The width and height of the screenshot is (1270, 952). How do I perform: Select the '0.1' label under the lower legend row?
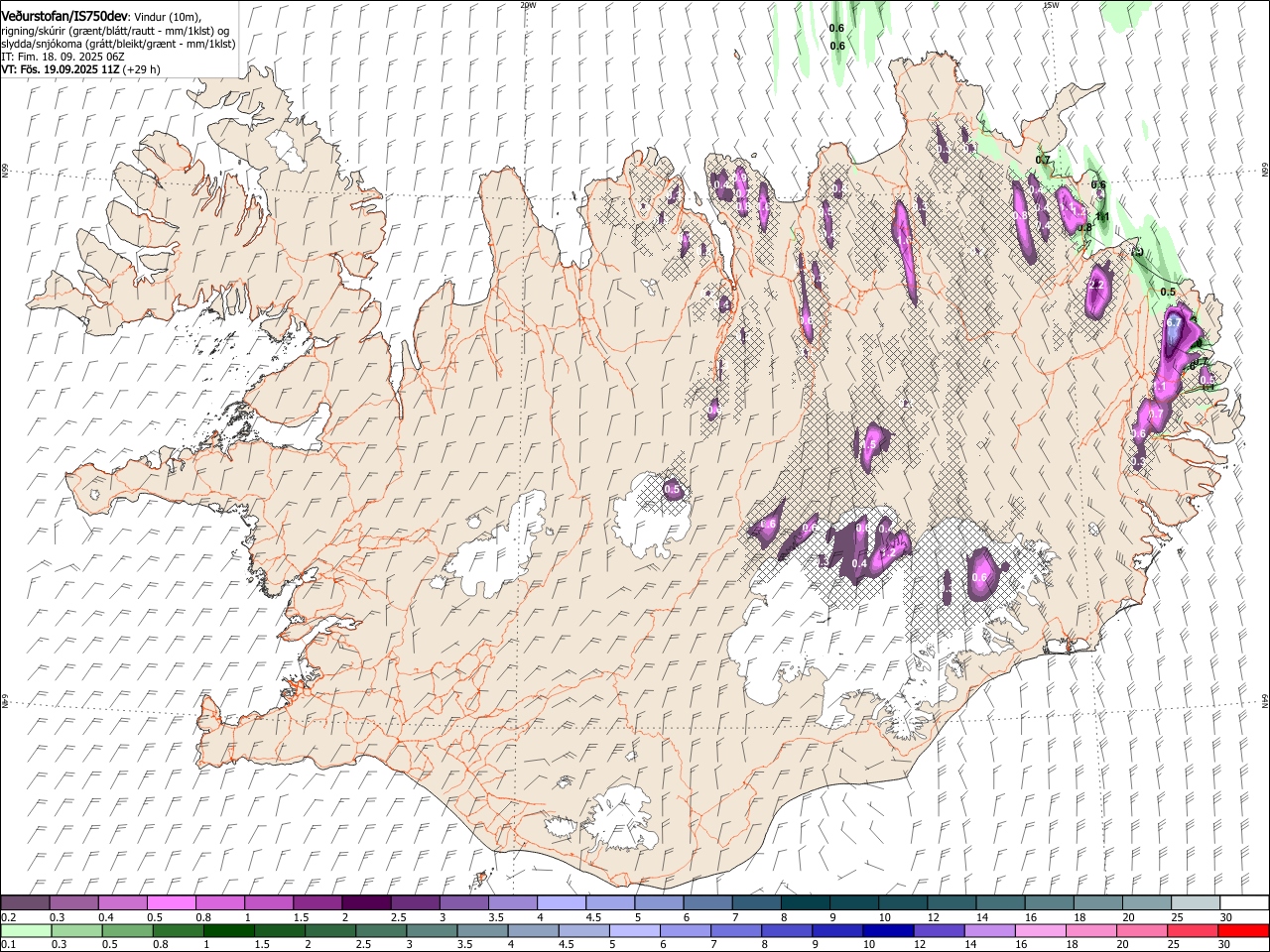8,945
